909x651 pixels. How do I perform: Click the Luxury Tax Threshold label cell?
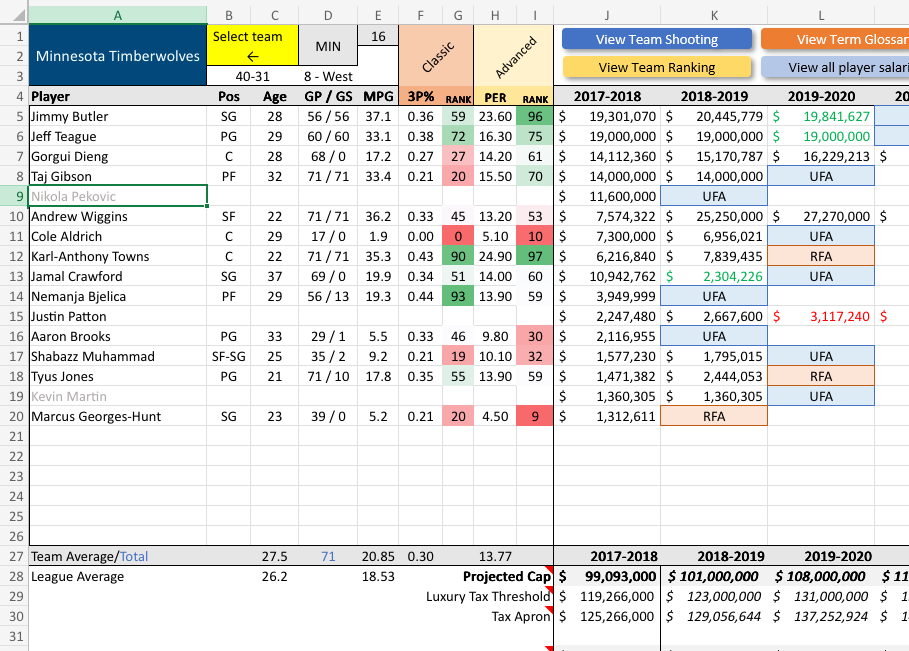pos(488,597)
